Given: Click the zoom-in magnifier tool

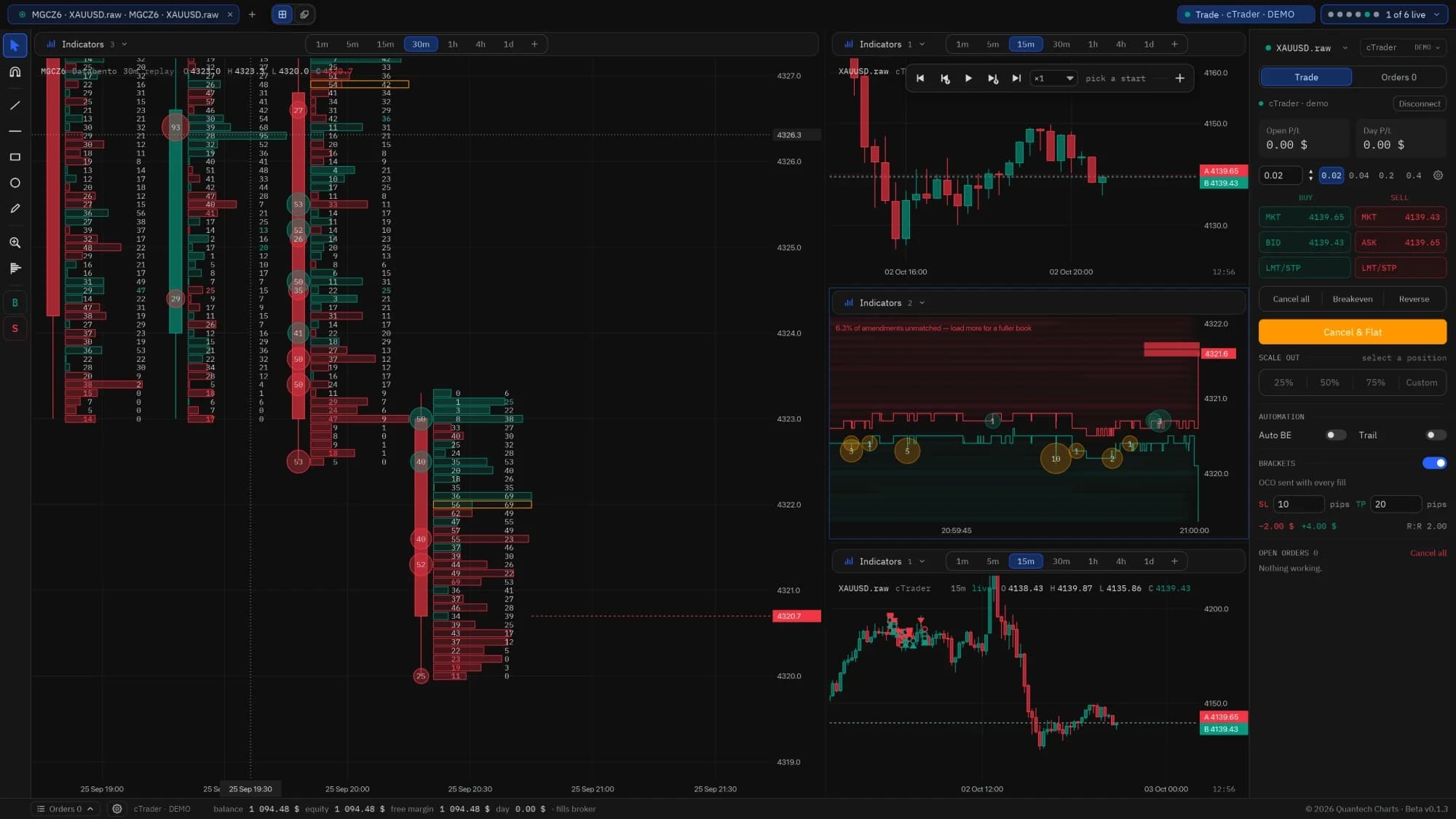Looking at the screenshot, I should 15,242.
